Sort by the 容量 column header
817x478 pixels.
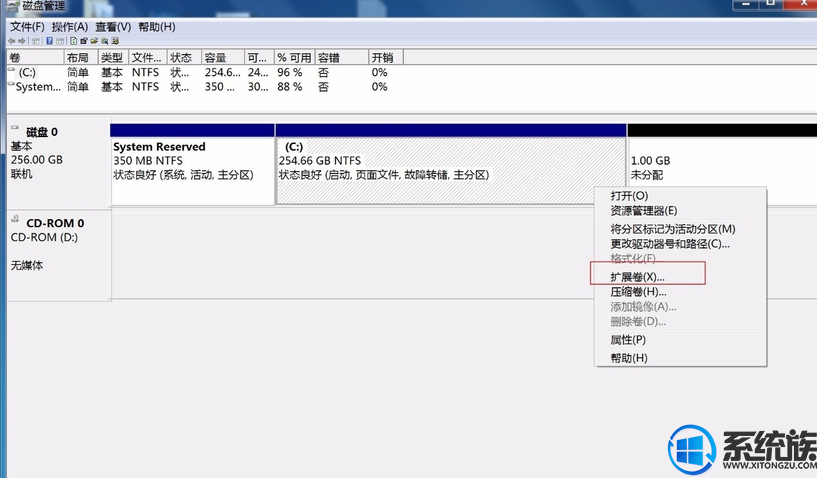222,57
